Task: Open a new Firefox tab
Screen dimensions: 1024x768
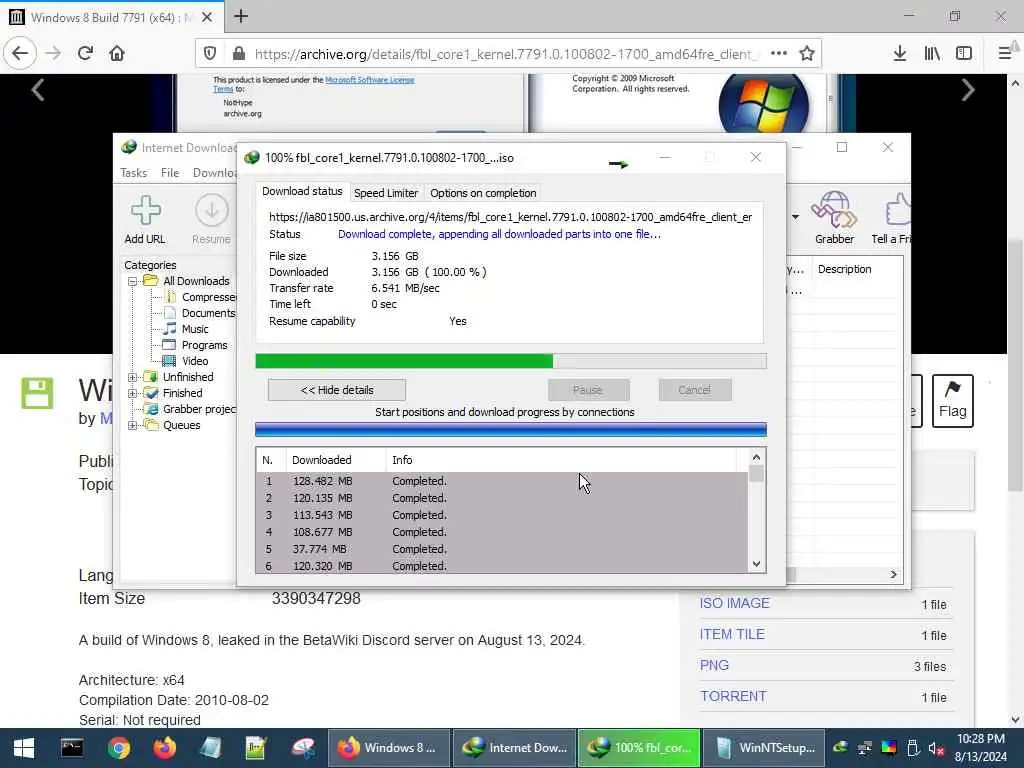Action: pos(241,16)
